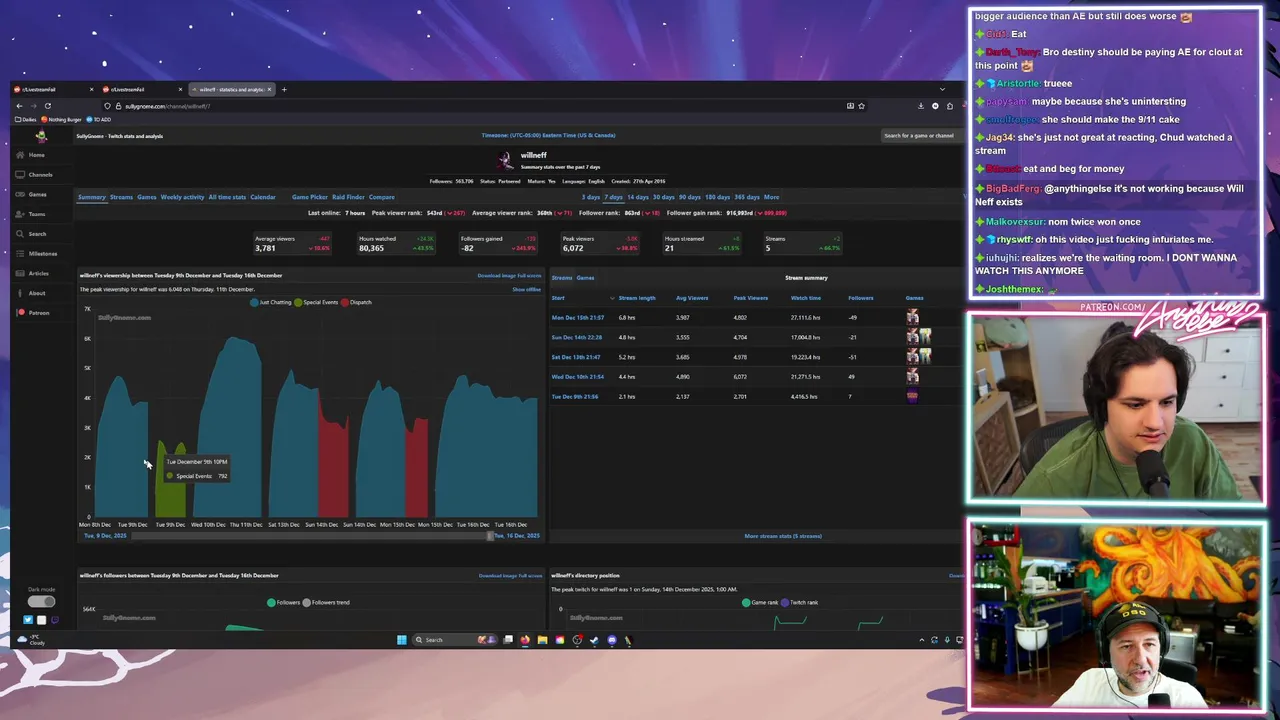Open Patreon link in the sidebar
Image resolution: width=1280 pixels, height=720 pixels.
click(32, 313)
